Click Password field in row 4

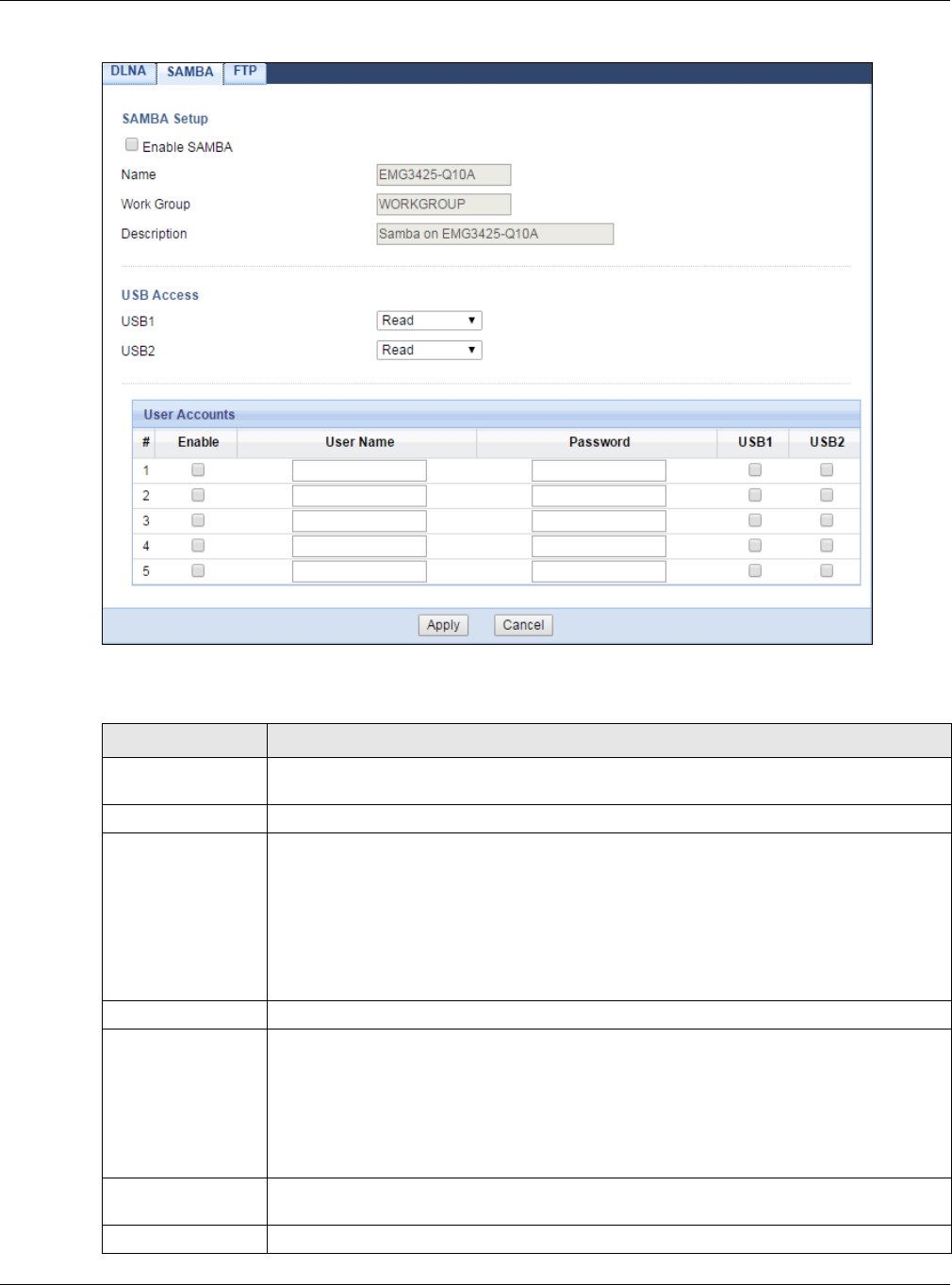pos(599,546)
